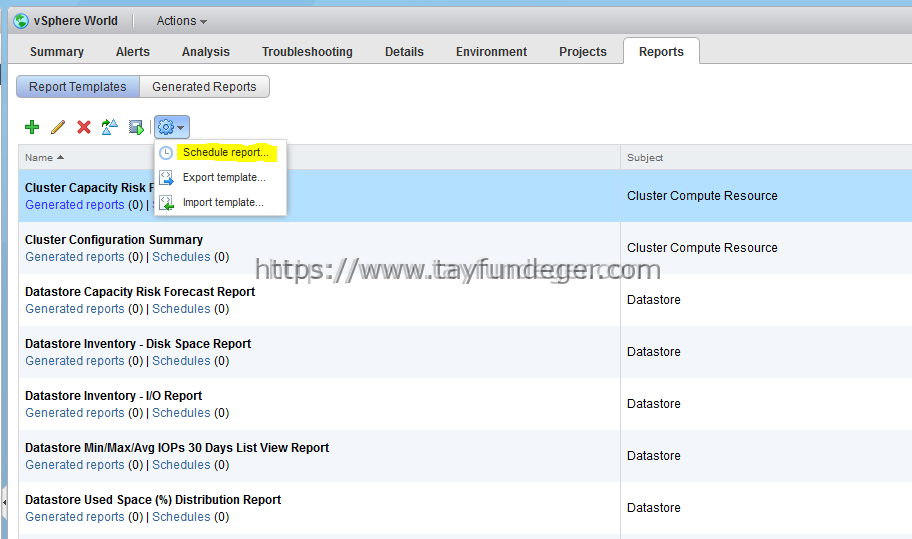Screen dimensions: 912x539
Task: Open the gear actions dropdown
Action: (x=172, y=127)
